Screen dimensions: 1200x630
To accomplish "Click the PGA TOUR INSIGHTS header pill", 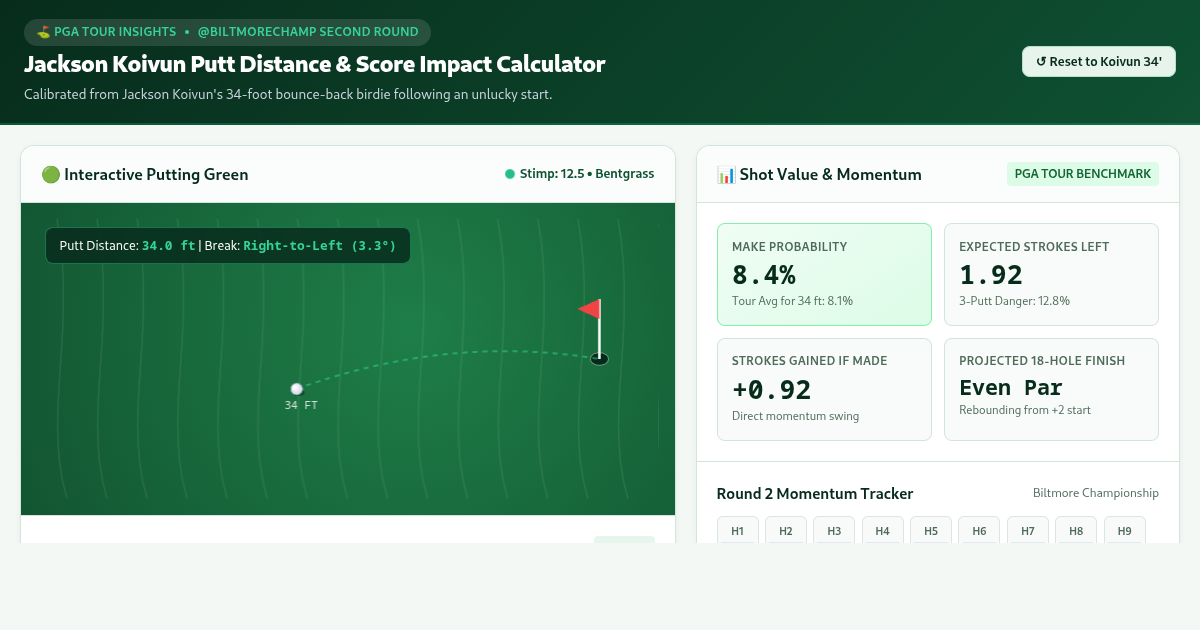I will 227,32.
